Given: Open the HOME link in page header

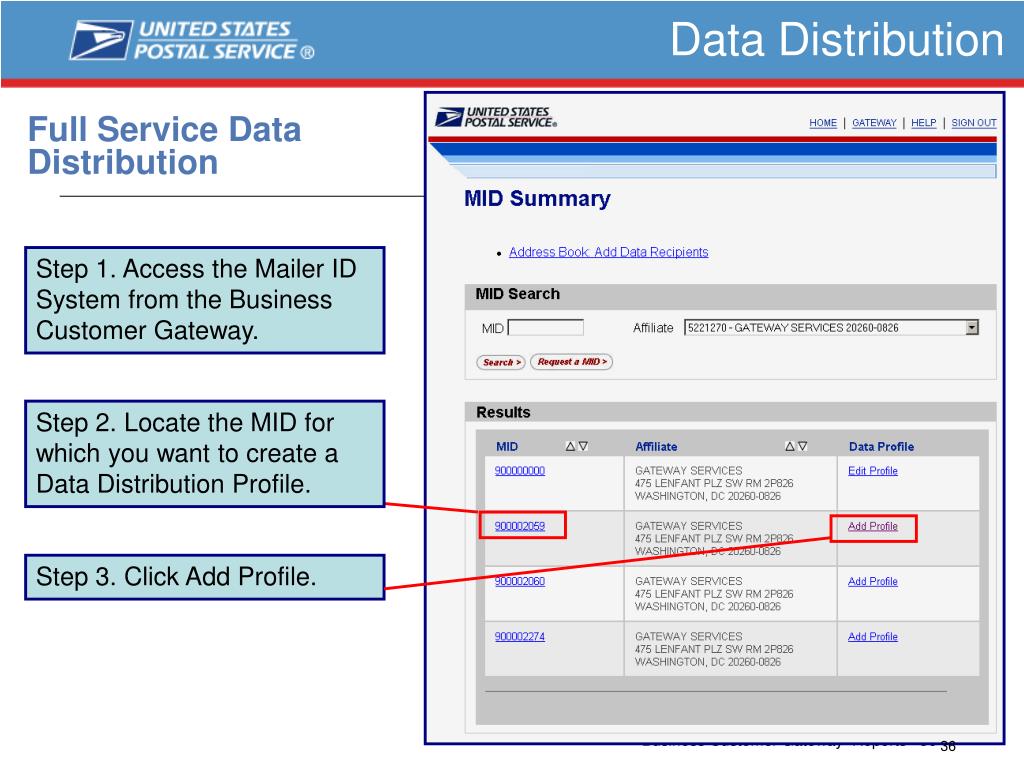Looking at the screenshot, I should point(823,123).
